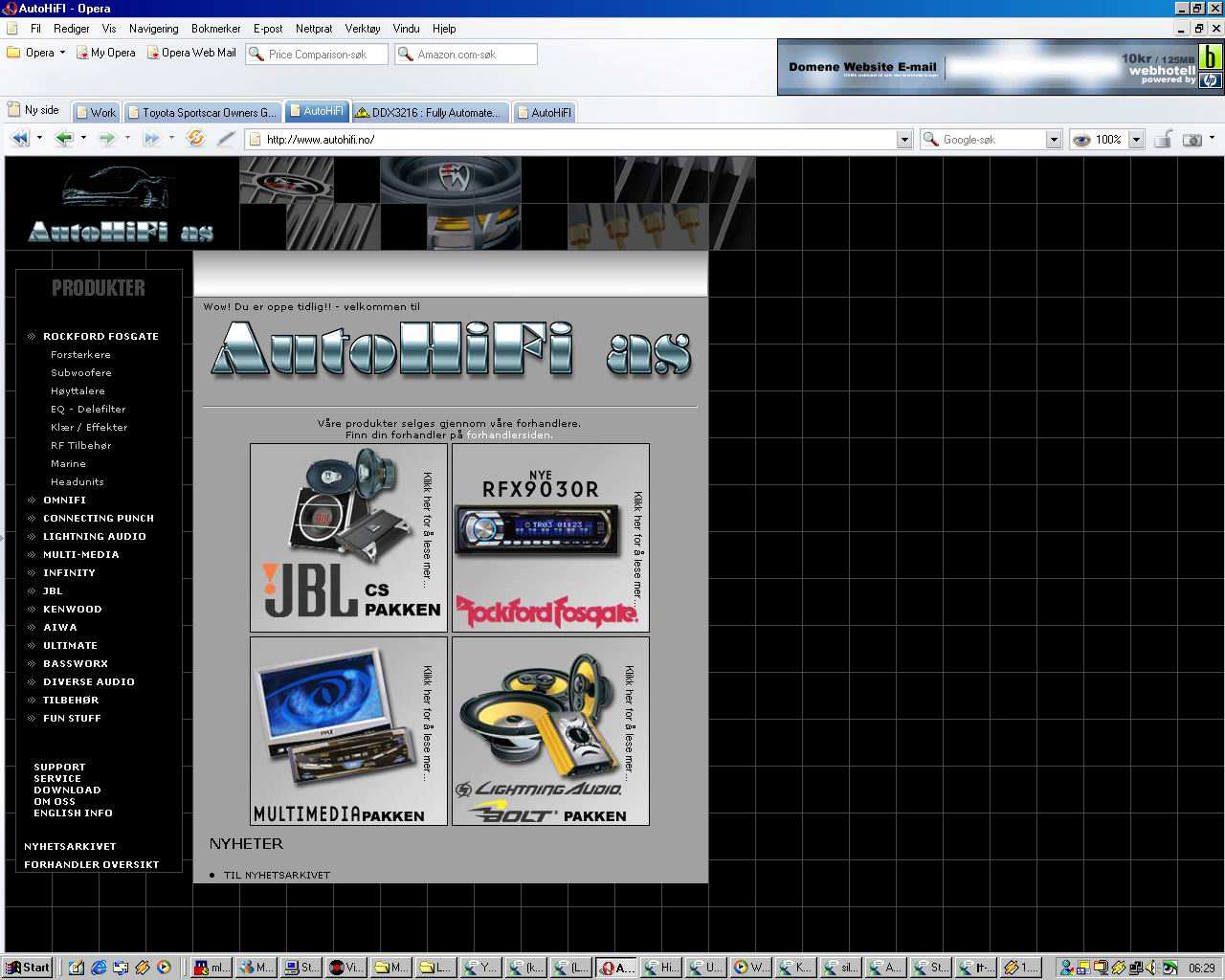Screen dimensions: 1225x980
Task: Click the Rewind navigation icon
Action: pos(19,139)
